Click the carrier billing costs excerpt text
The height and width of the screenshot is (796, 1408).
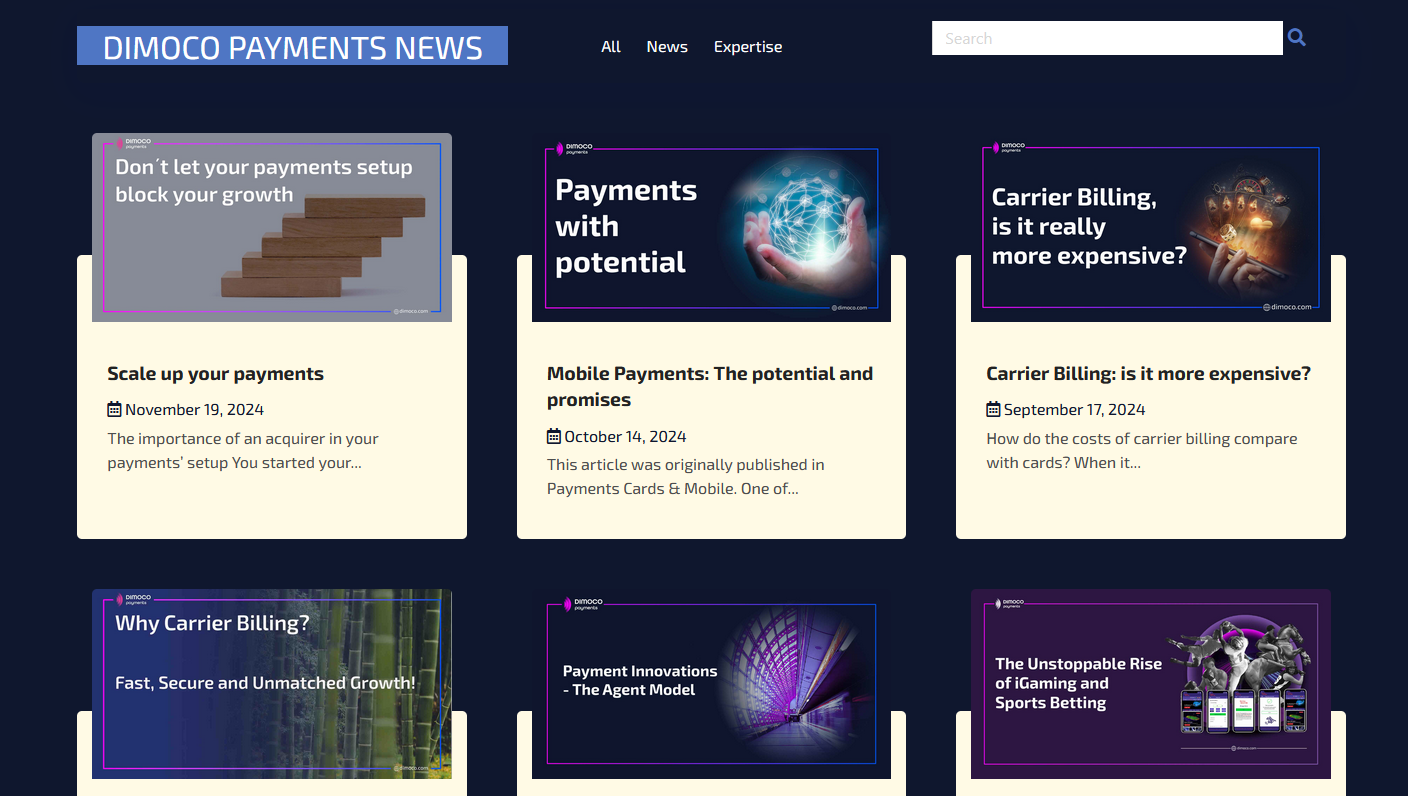click(1141, 451)
